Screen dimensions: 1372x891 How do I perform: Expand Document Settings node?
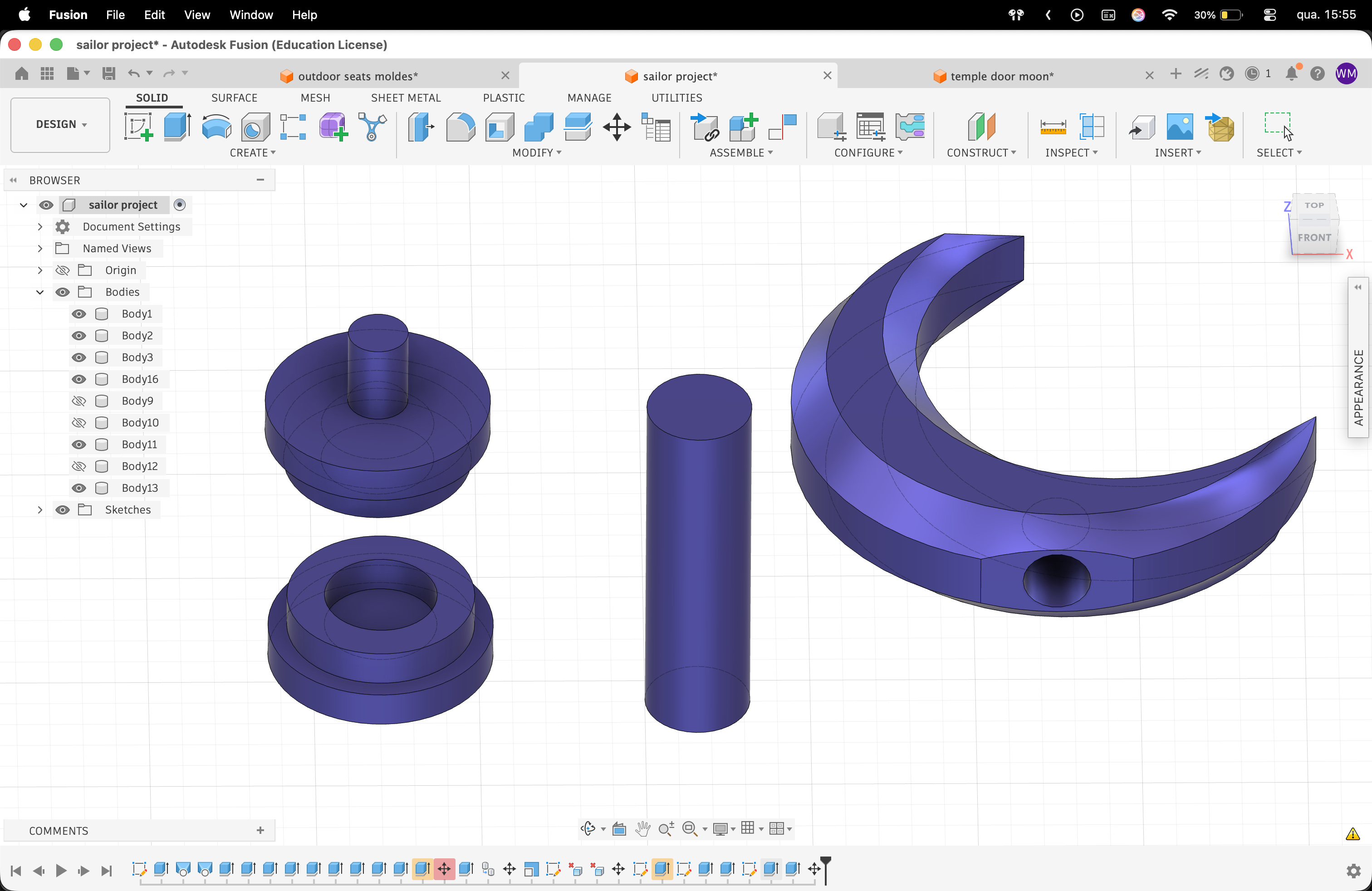(40, 226)
